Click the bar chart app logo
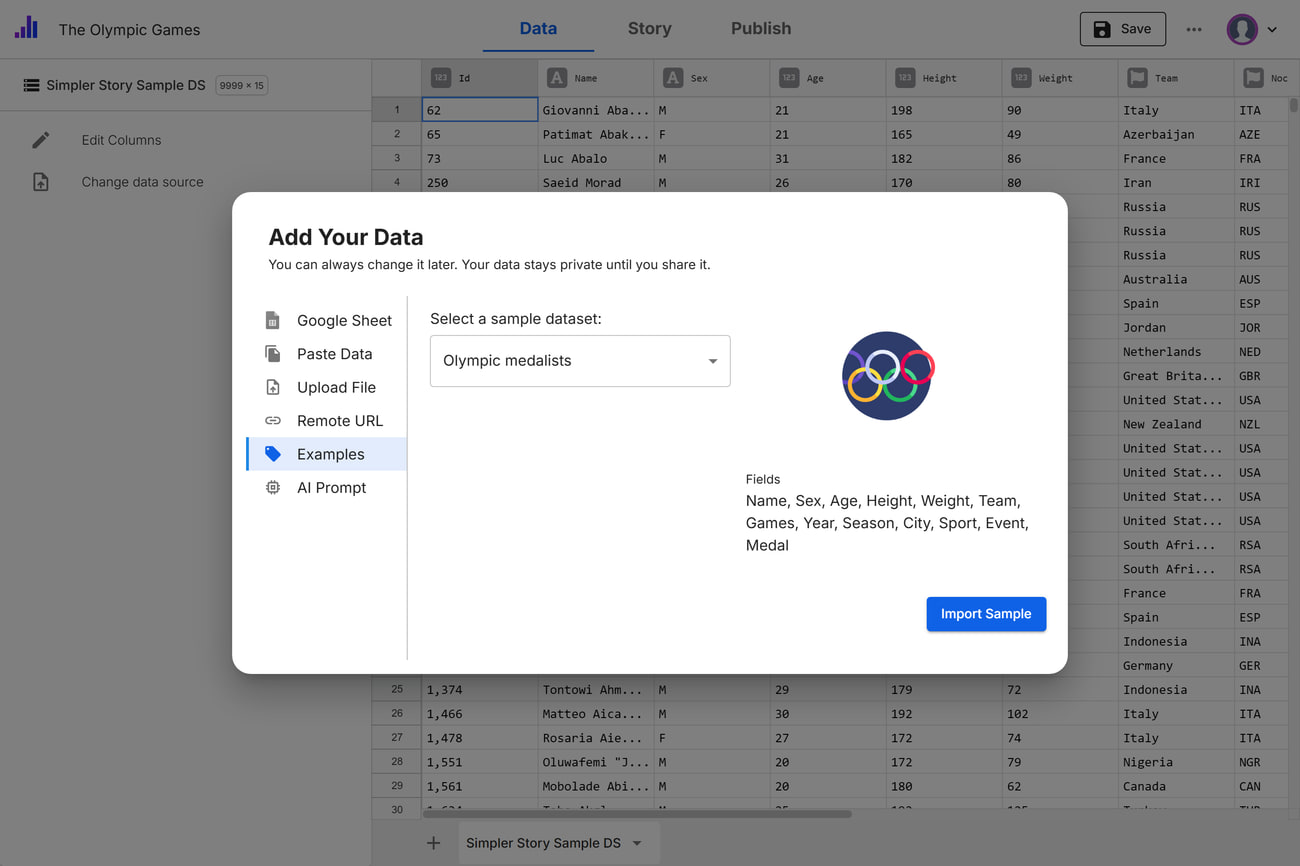Viewport: 1300px width, 866px height. (27, 28)
